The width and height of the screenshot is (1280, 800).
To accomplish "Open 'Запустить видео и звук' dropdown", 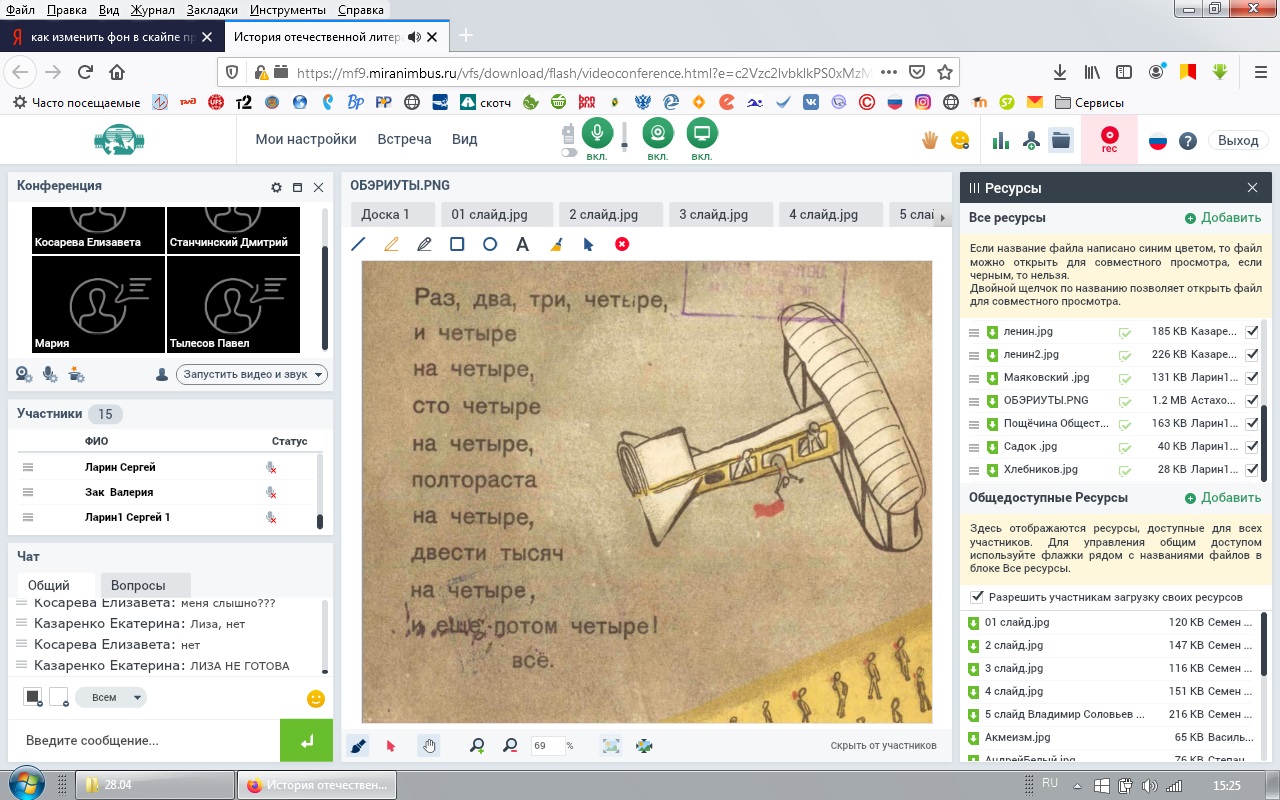I will pyautogui.click(x=252, y=375).
